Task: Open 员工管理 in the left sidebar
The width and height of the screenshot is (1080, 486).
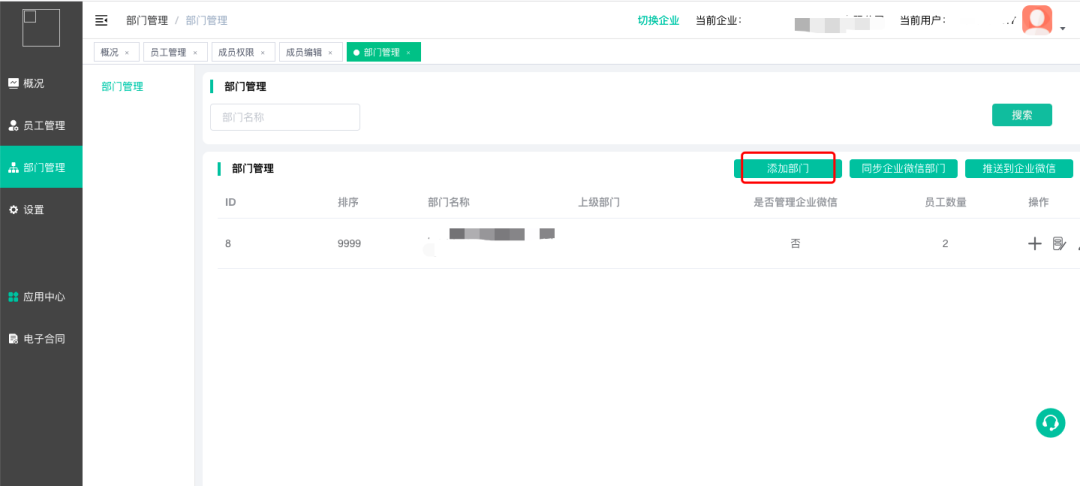Action: pos(41,125)
